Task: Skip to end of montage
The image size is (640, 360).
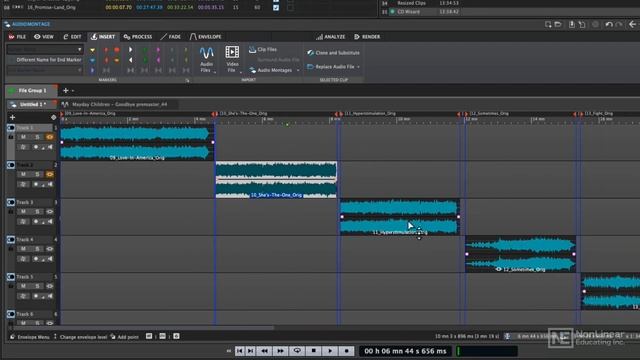Action: click(x=251, y=351)
